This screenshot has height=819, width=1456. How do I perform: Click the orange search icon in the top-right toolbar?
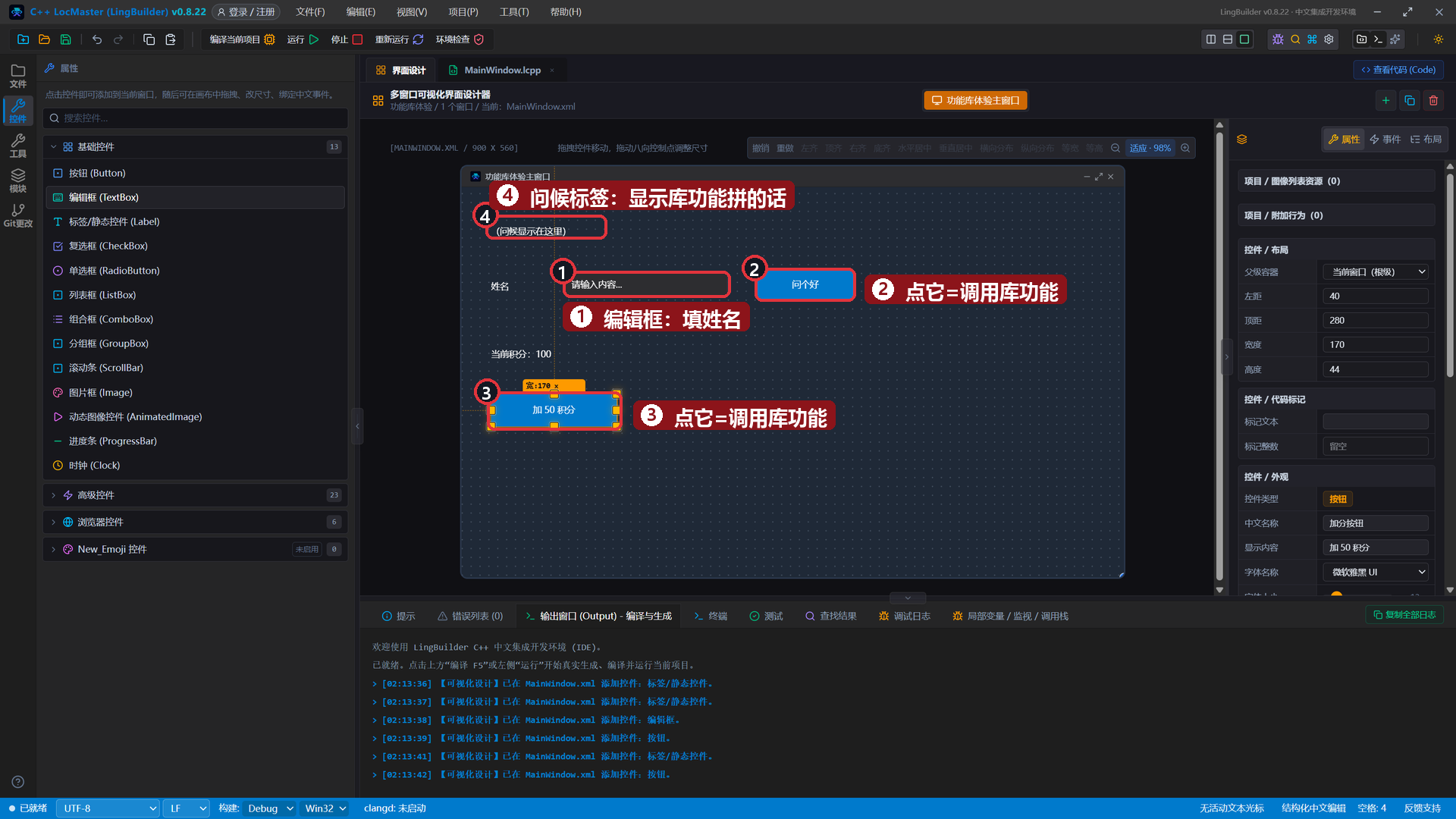coord(1295,39)
